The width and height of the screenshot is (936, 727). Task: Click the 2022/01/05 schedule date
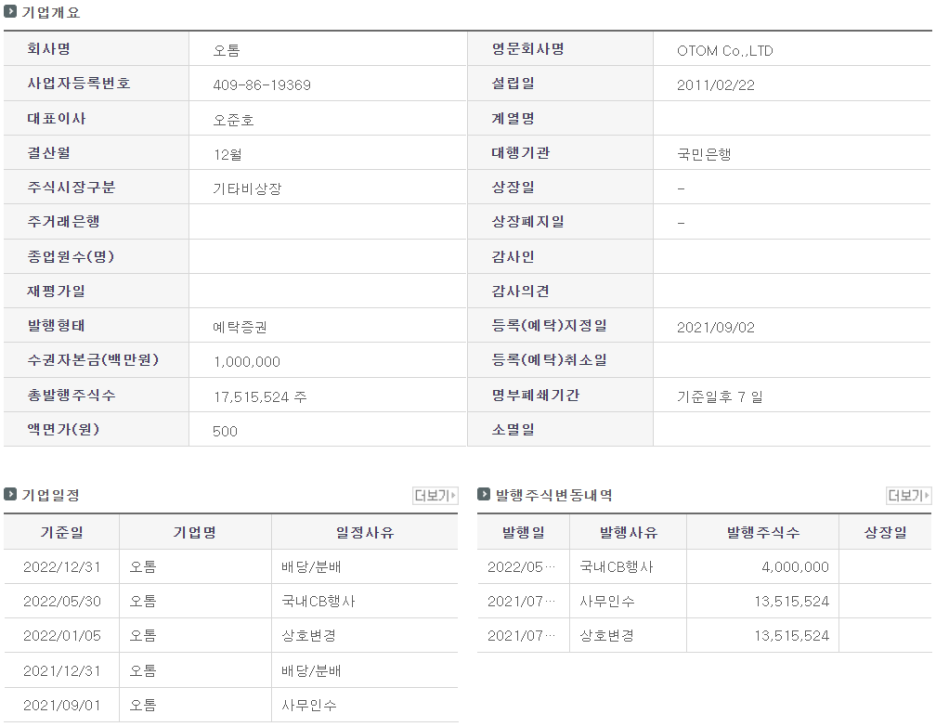(62, 636)
